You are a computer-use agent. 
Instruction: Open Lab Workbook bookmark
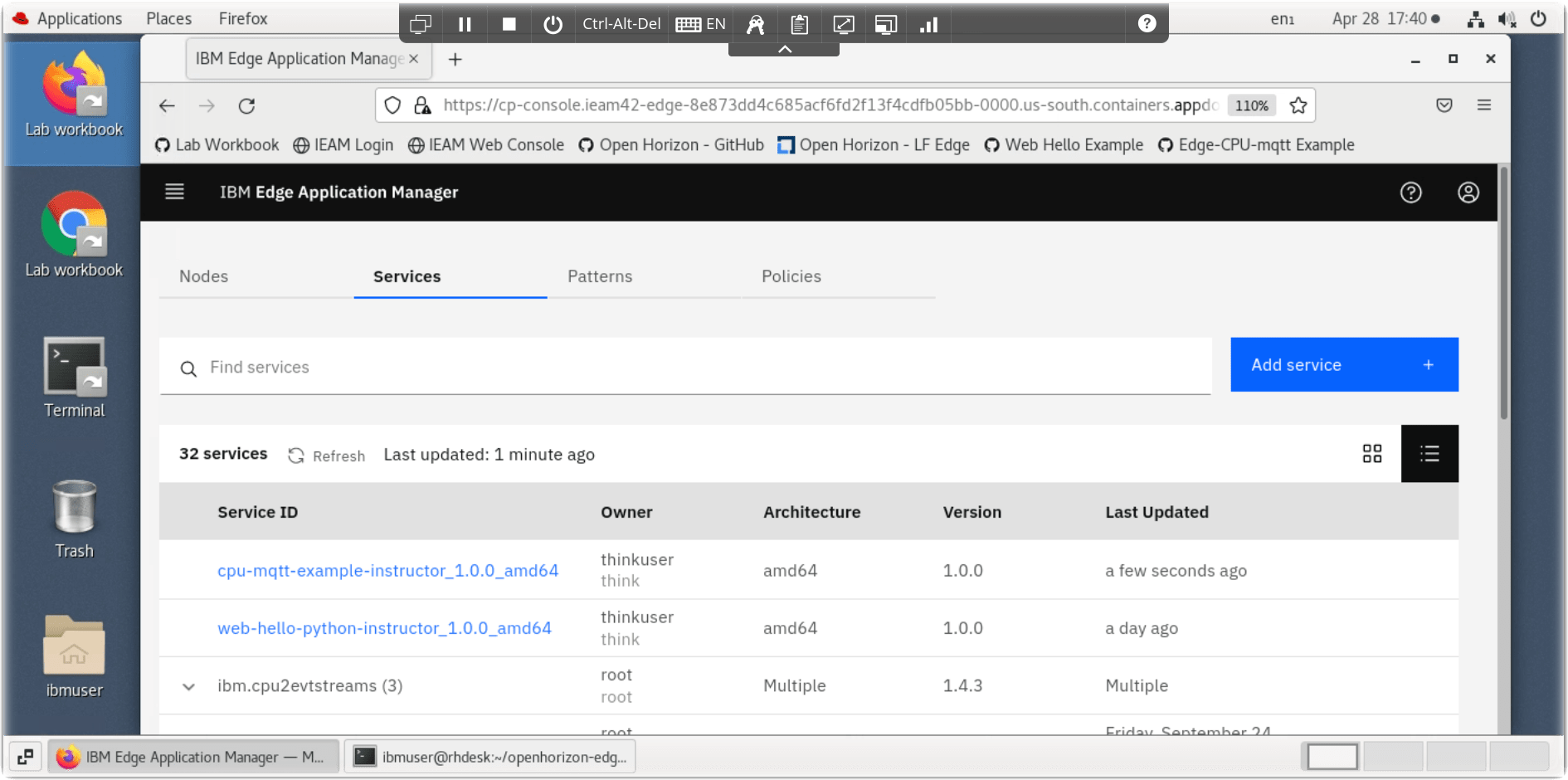coord(217,145)
